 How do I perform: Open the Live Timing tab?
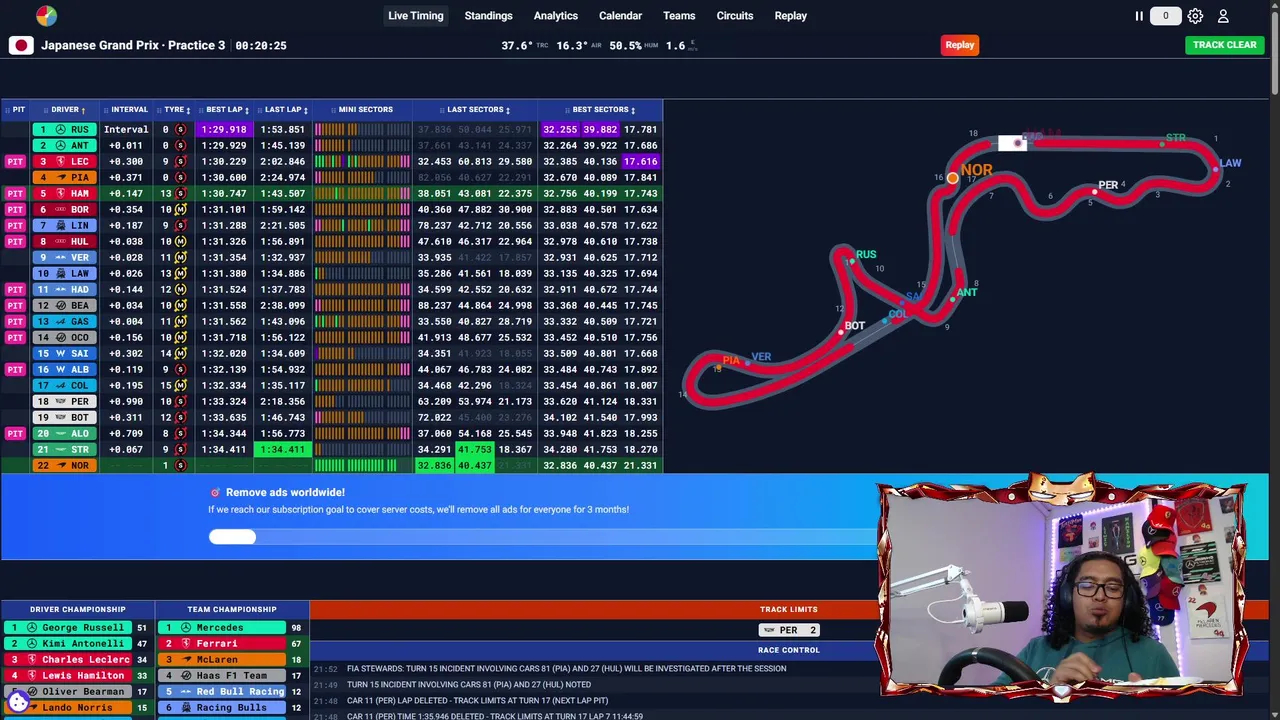[x=416, y=16]
